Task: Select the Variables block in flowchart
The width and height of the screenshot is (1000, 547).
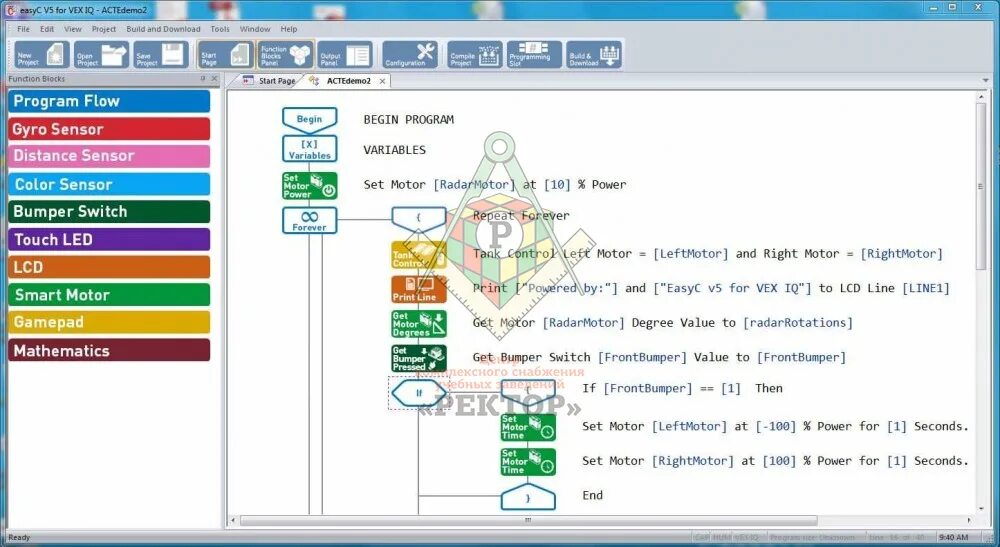Action: click(x=309, y=149)
